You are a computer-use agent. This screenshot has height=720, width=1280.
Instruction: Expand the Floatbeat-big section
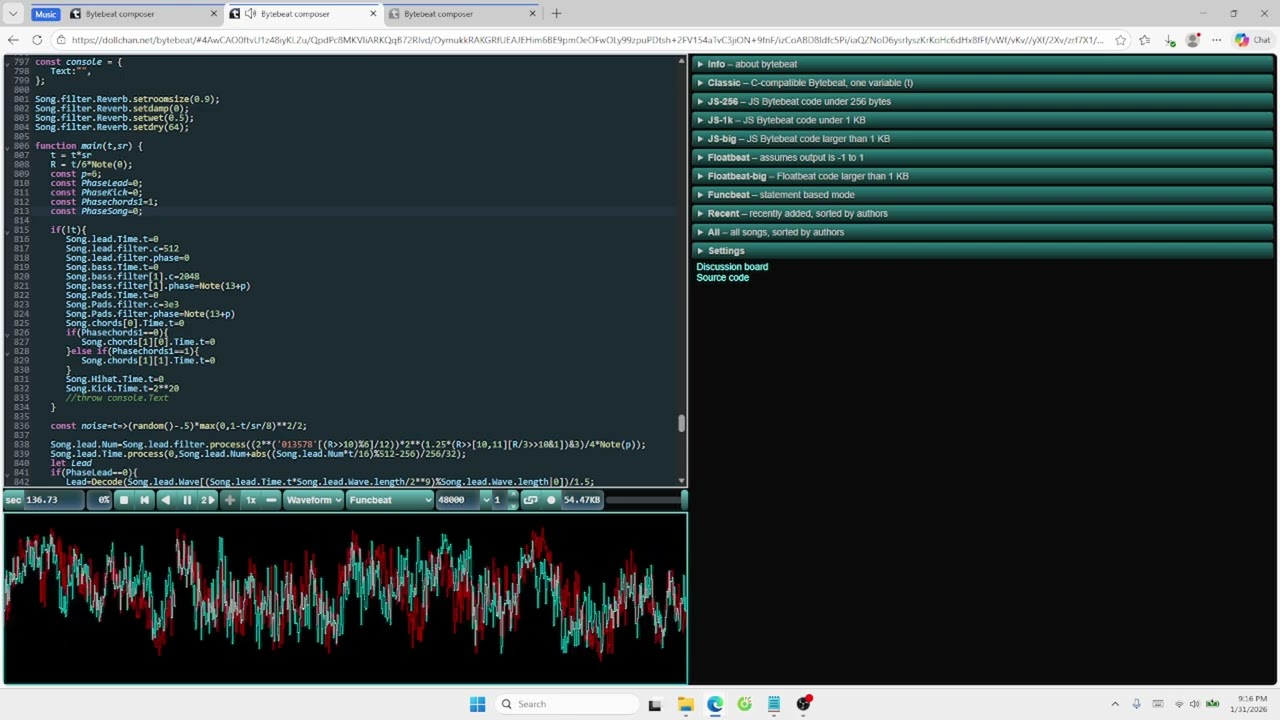984,176
